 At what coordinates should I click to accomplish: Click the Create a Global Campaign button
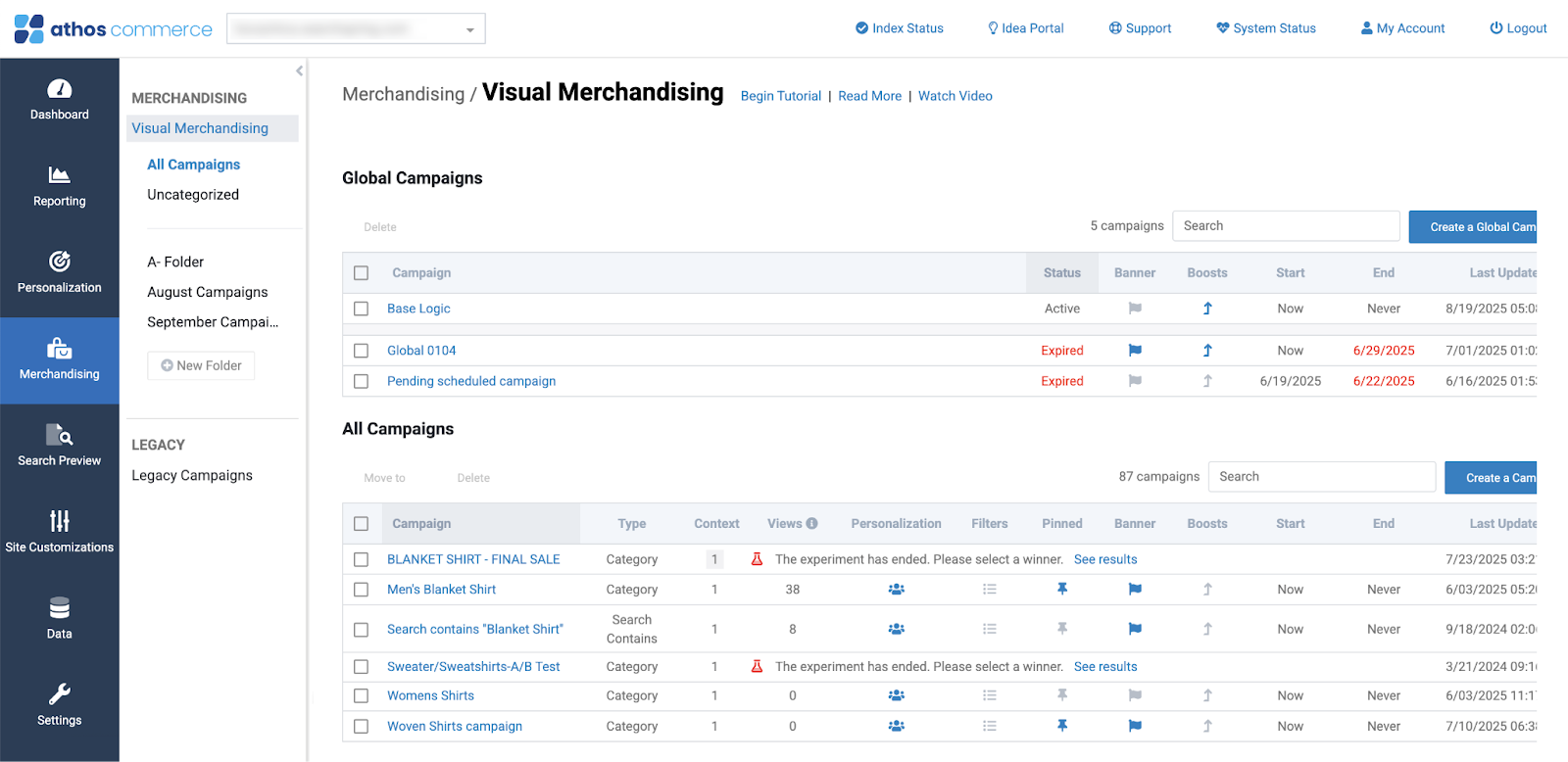point(1472,227)
